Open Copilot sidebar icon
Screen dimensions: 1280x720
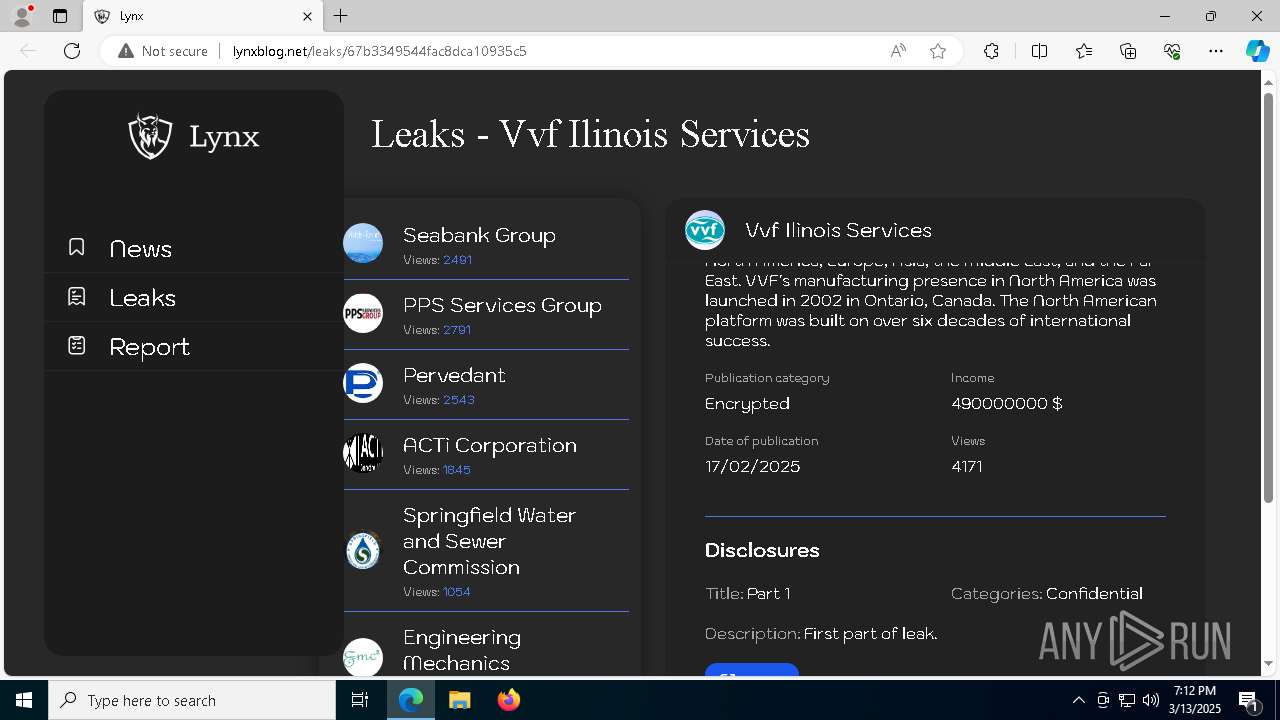pyautogui.click(x=1257, y=51)
